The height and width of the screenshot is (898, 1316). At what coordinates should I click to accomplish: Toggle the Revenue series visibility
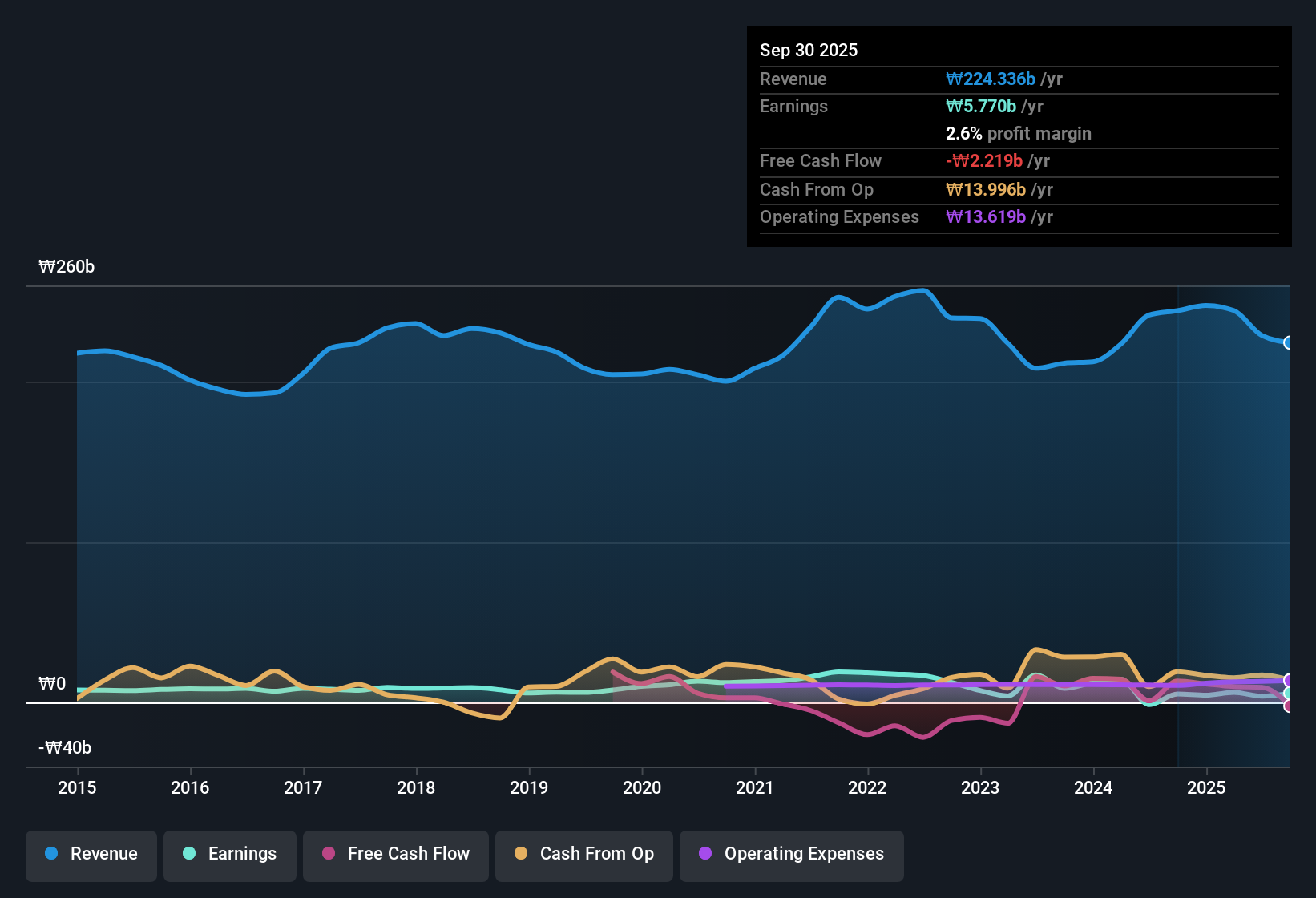91,854
